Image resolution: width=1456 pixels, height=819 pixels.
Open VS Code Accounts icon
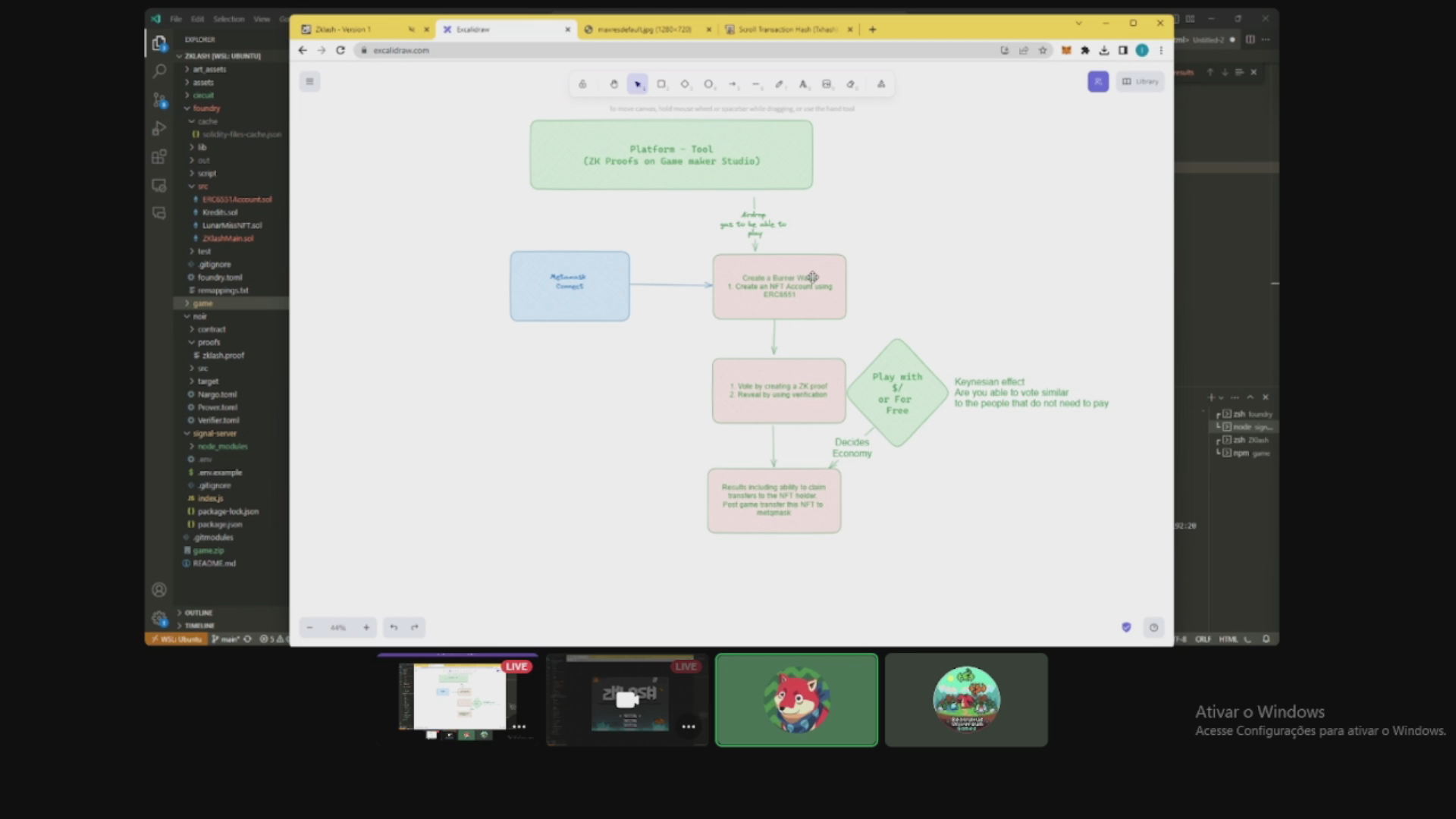click(159, 590)
